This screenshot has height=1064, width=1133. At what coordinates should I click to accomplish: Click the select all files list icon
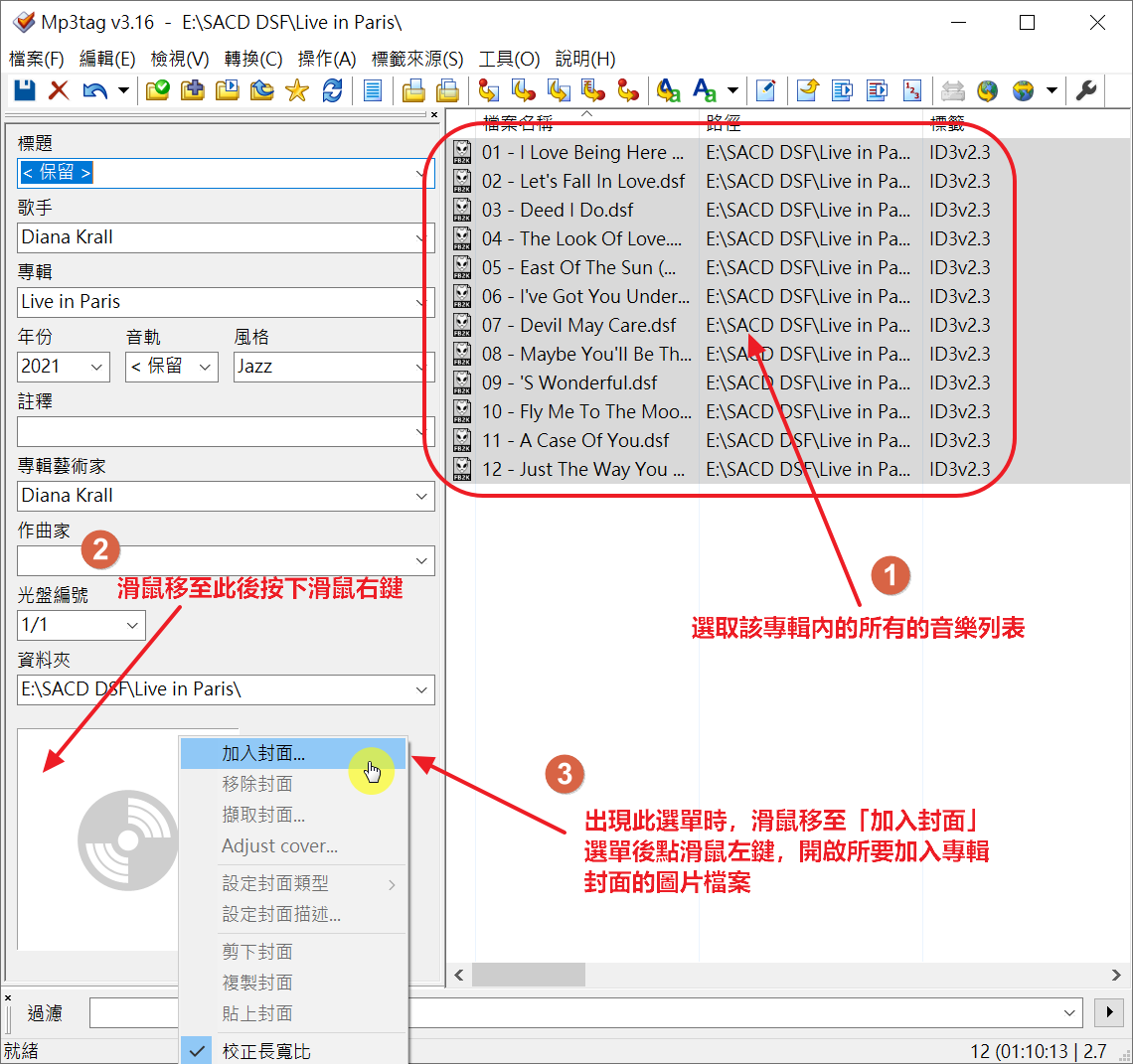tap(372, 90)
